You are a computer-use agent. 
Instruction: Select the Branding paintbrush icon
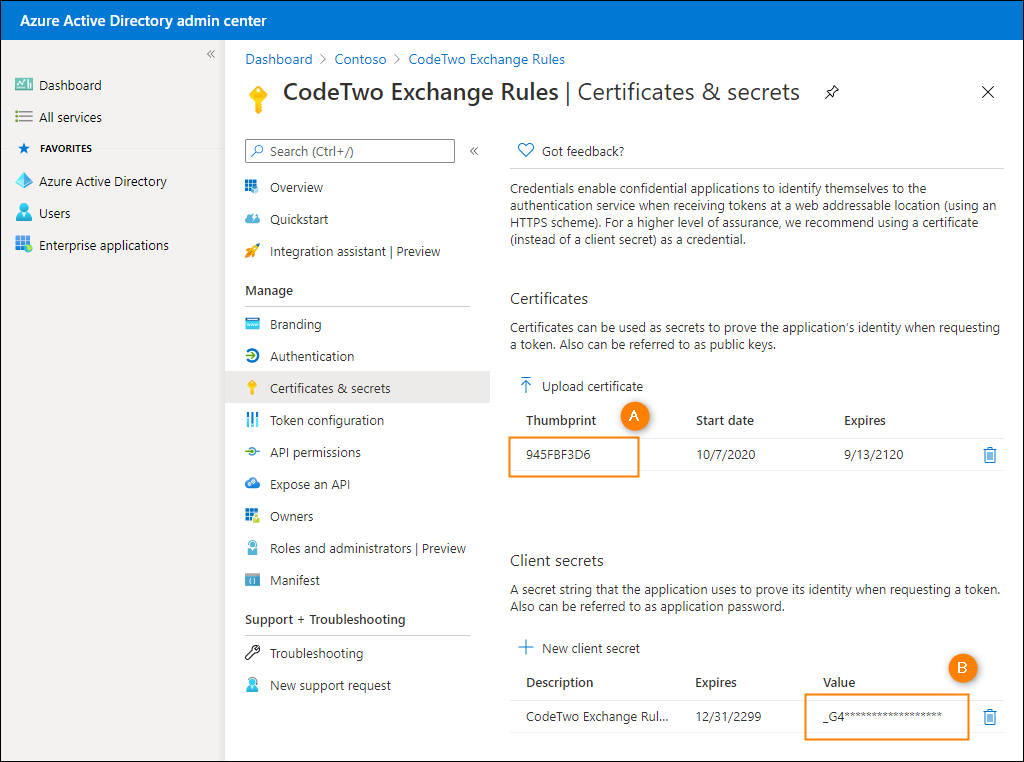pos(251,324)
